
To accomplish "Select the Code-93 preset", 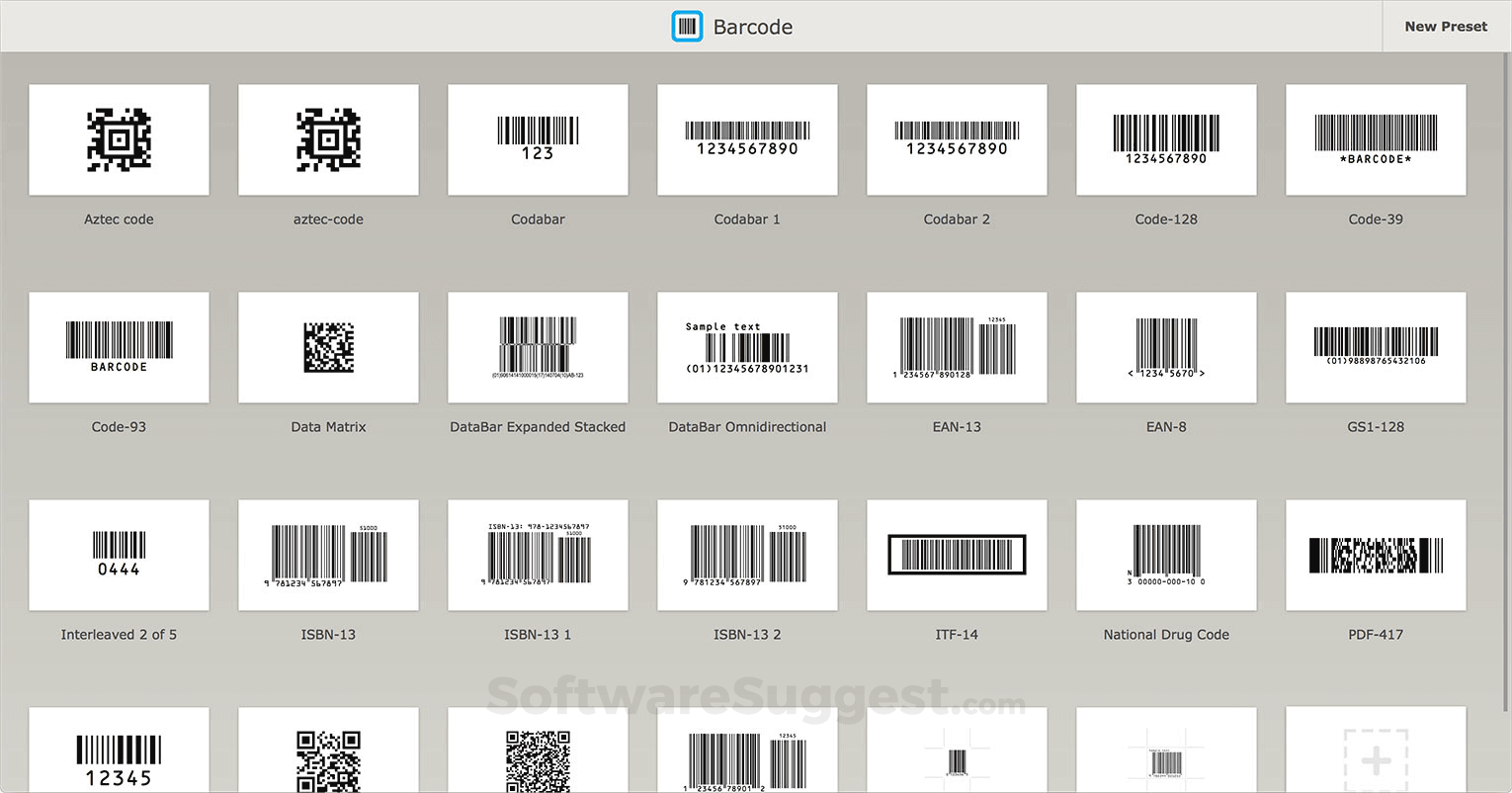I will [x=119, y=347].
